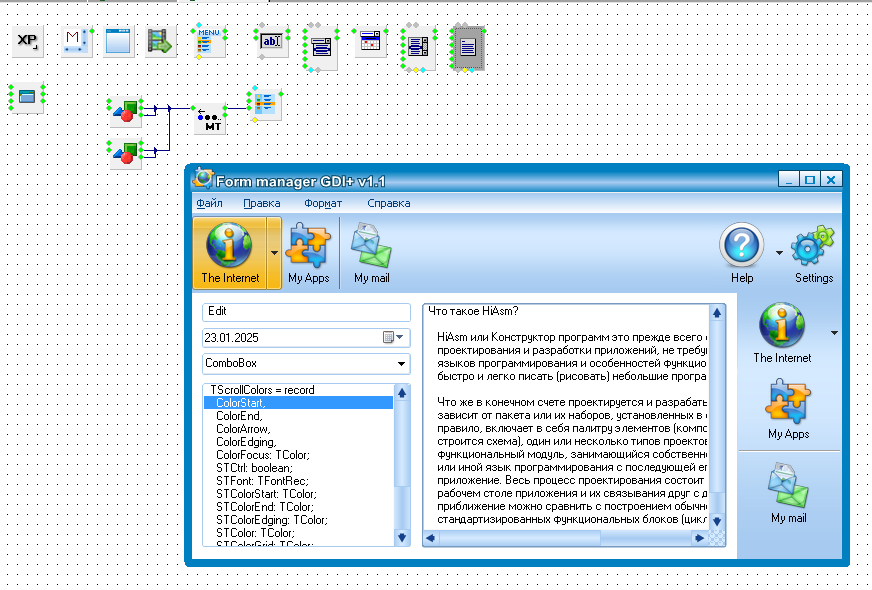Select the combo box component icon

tap(322, 48)
